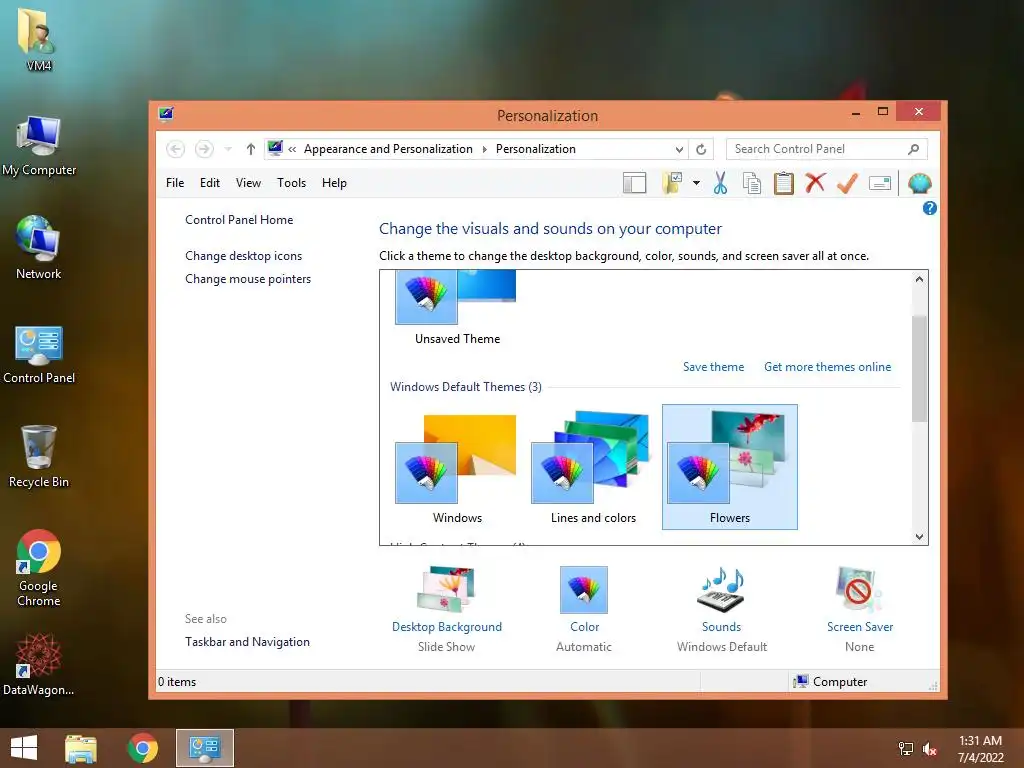Click the Properties card icon in toolbar
This screenshot has height=768, width=1024.
coord(880,184)
